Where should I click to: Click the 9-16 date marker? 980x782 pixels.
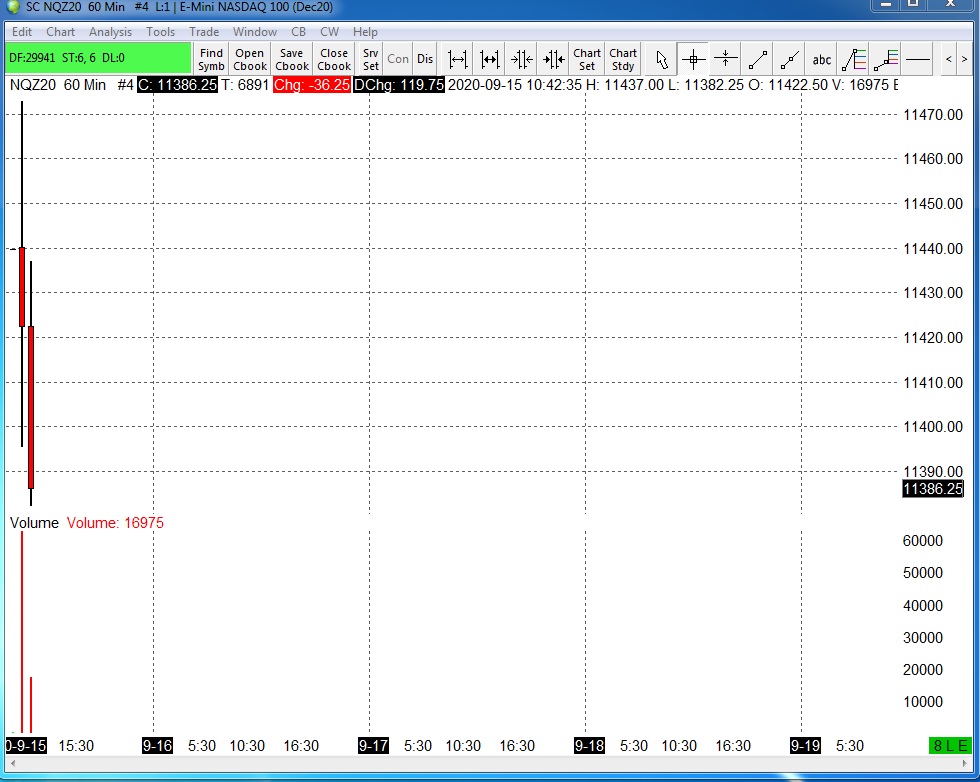pyautogui.click(x=157, y=746)
